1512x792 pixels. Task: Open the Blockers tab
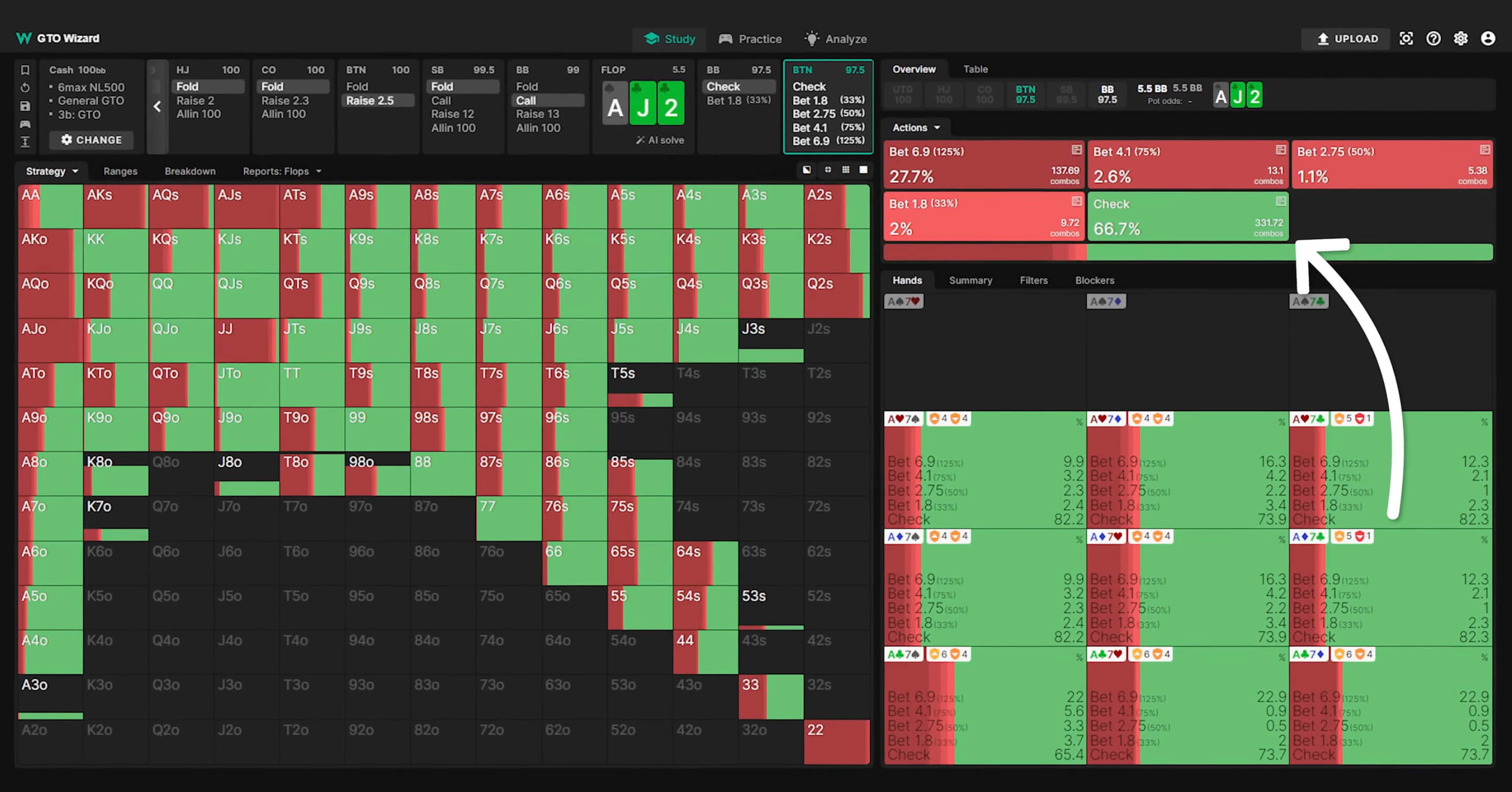tap(1094, 280)
